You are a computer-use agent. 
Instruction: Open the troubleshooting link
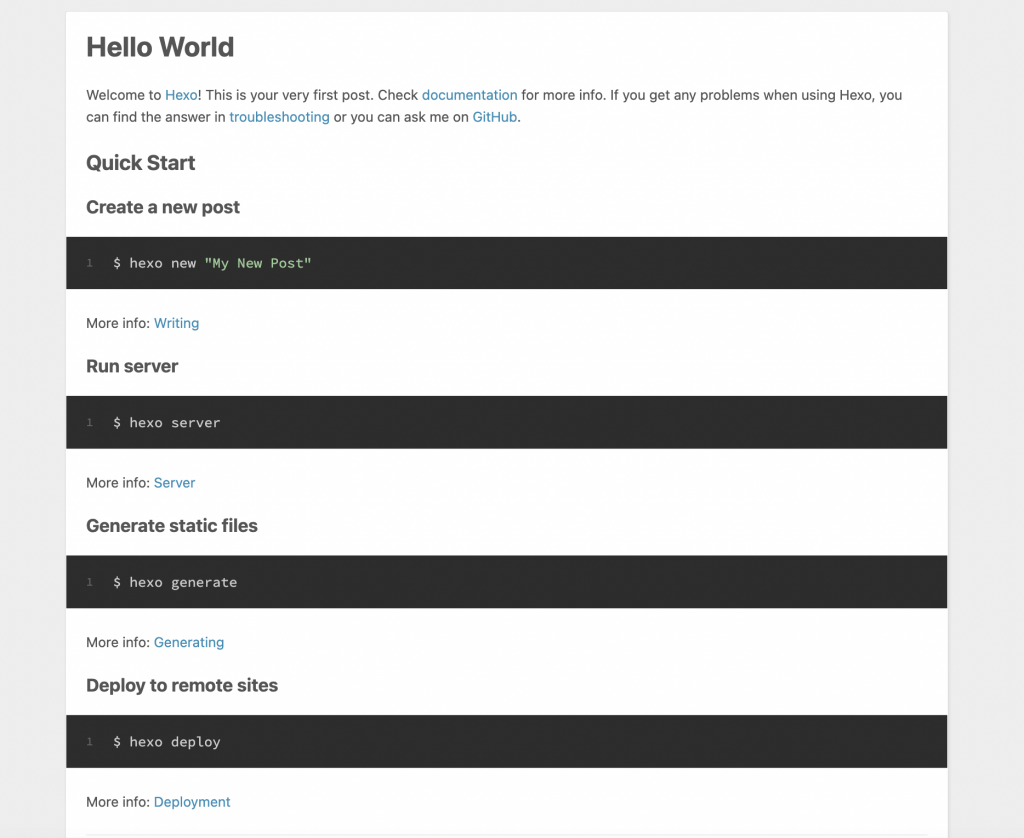[x=279, y=117]
